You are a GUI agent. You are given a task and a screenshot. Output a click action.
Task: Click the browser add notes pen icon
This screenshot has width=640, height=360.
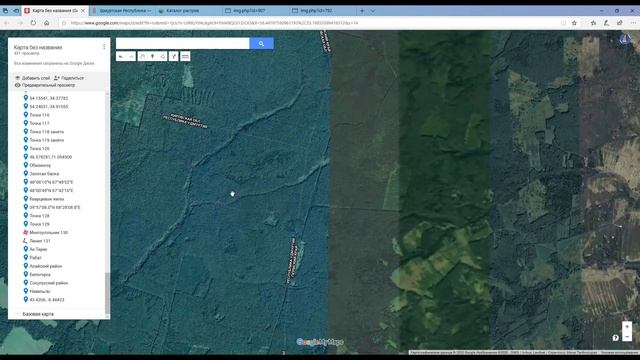607,23
